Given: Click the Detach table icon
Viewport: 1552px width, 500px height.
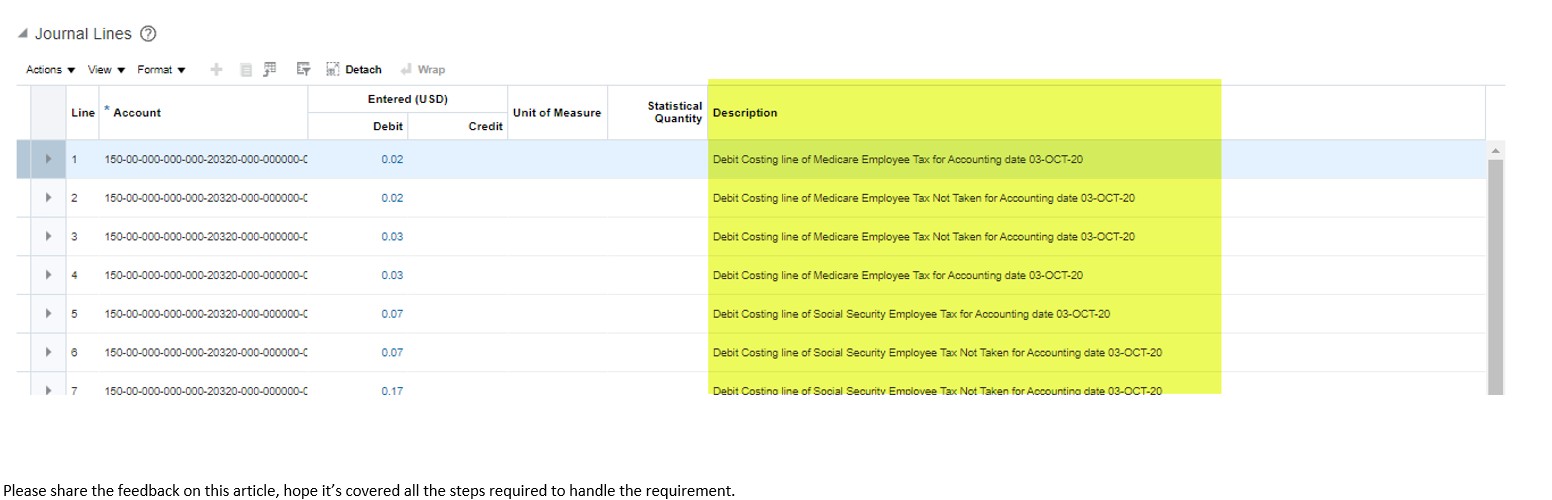Looking at the screenshot, I should tap(354, 69).
